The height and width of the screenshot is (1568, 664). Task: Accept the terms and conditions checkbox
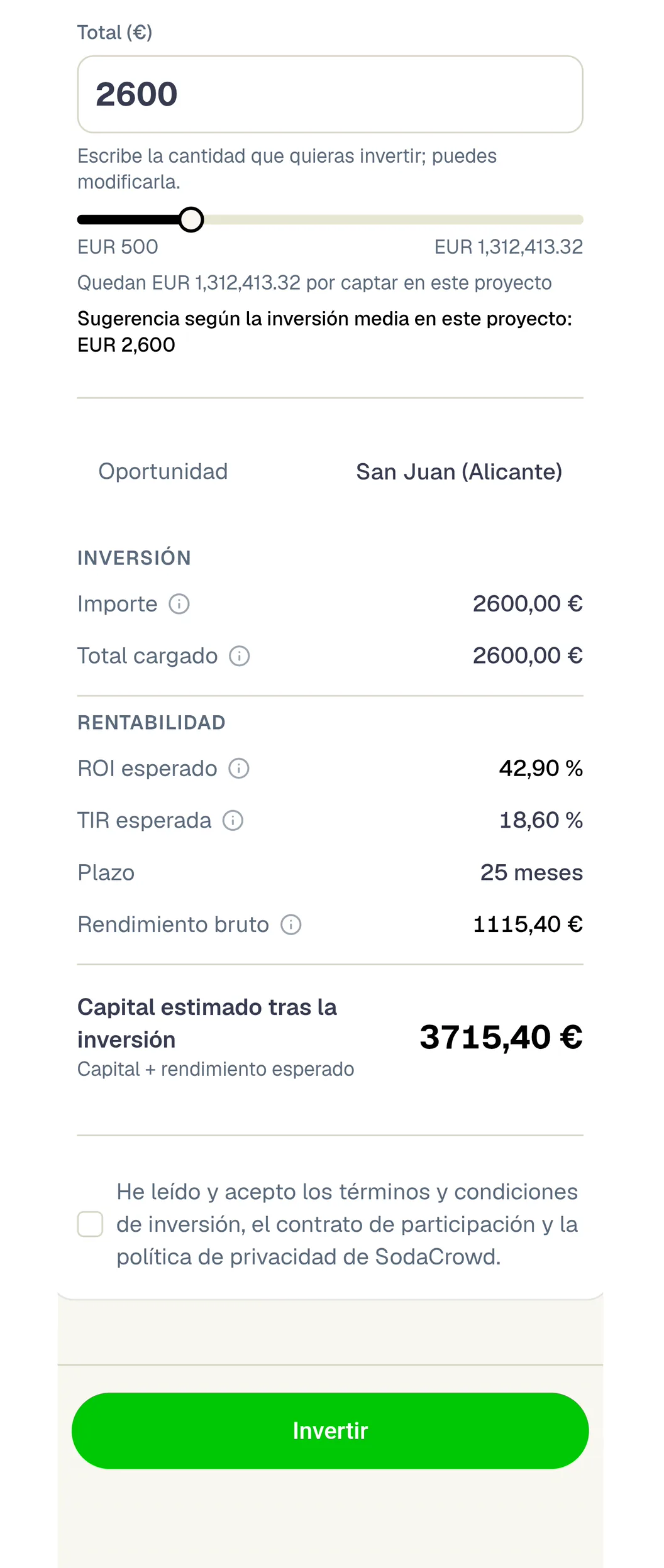[x=90, y=1224]
